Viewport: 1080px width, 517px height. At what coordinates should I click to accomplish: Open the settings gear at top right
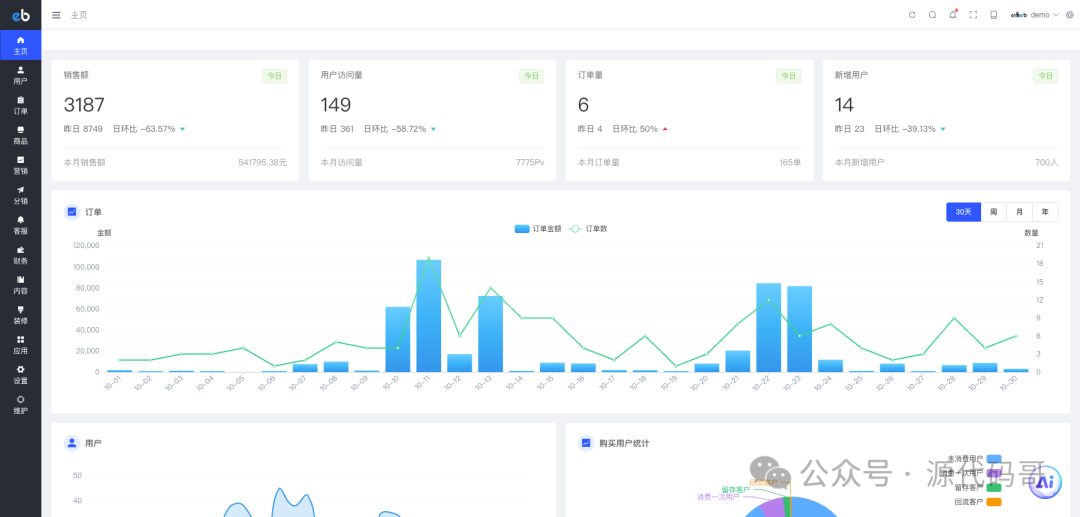(x=1069, y=15)
